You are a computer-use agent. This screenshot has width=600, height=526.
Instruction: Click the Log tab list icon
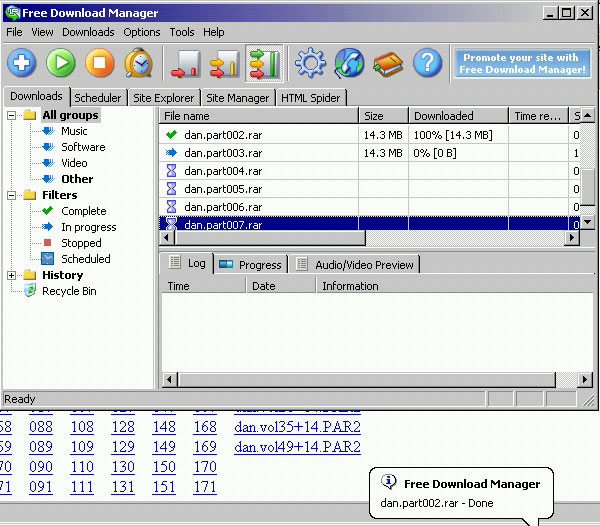pyautogui.click(x=175, y=262)
